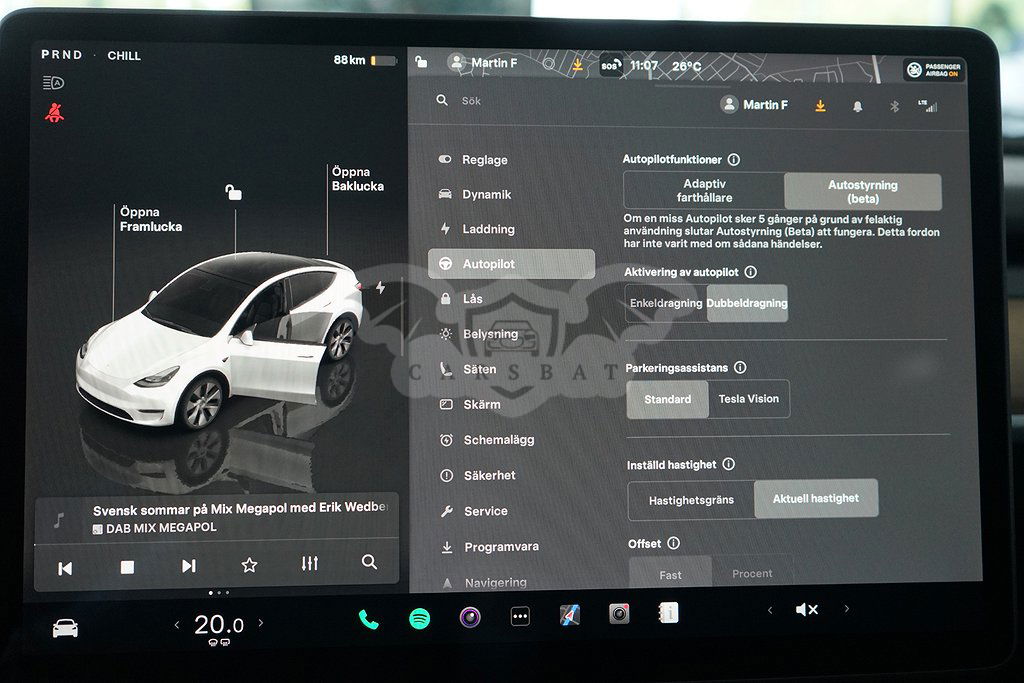Tap the car controls icon
1024x683 pixels.
coord(65,628)
